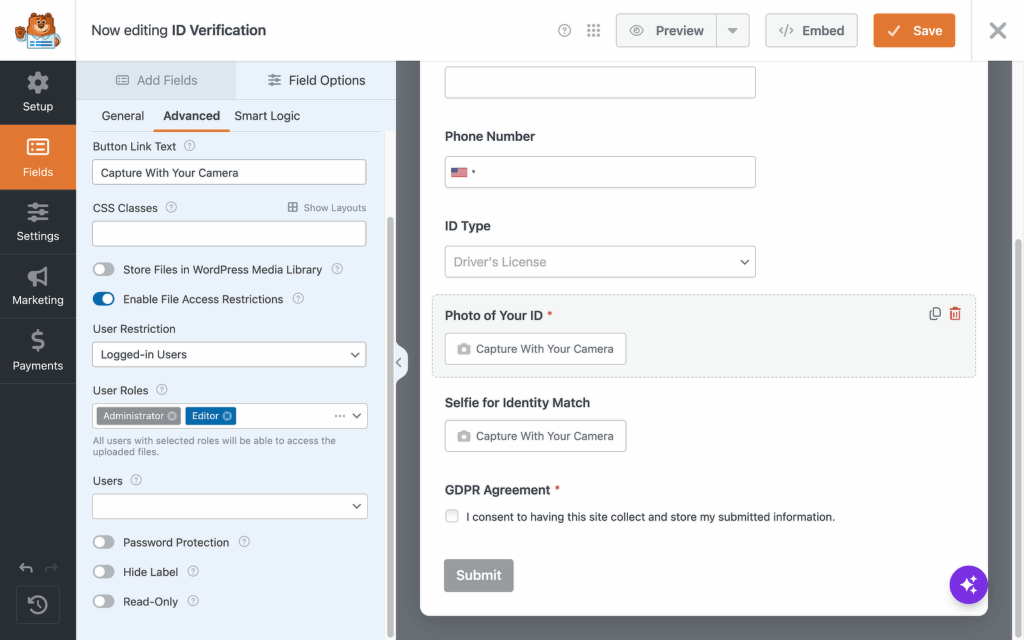This screenshot has height=640, width=1024.
Task: Switch to the Add Fields tab
Action: (x=156, y=80)
